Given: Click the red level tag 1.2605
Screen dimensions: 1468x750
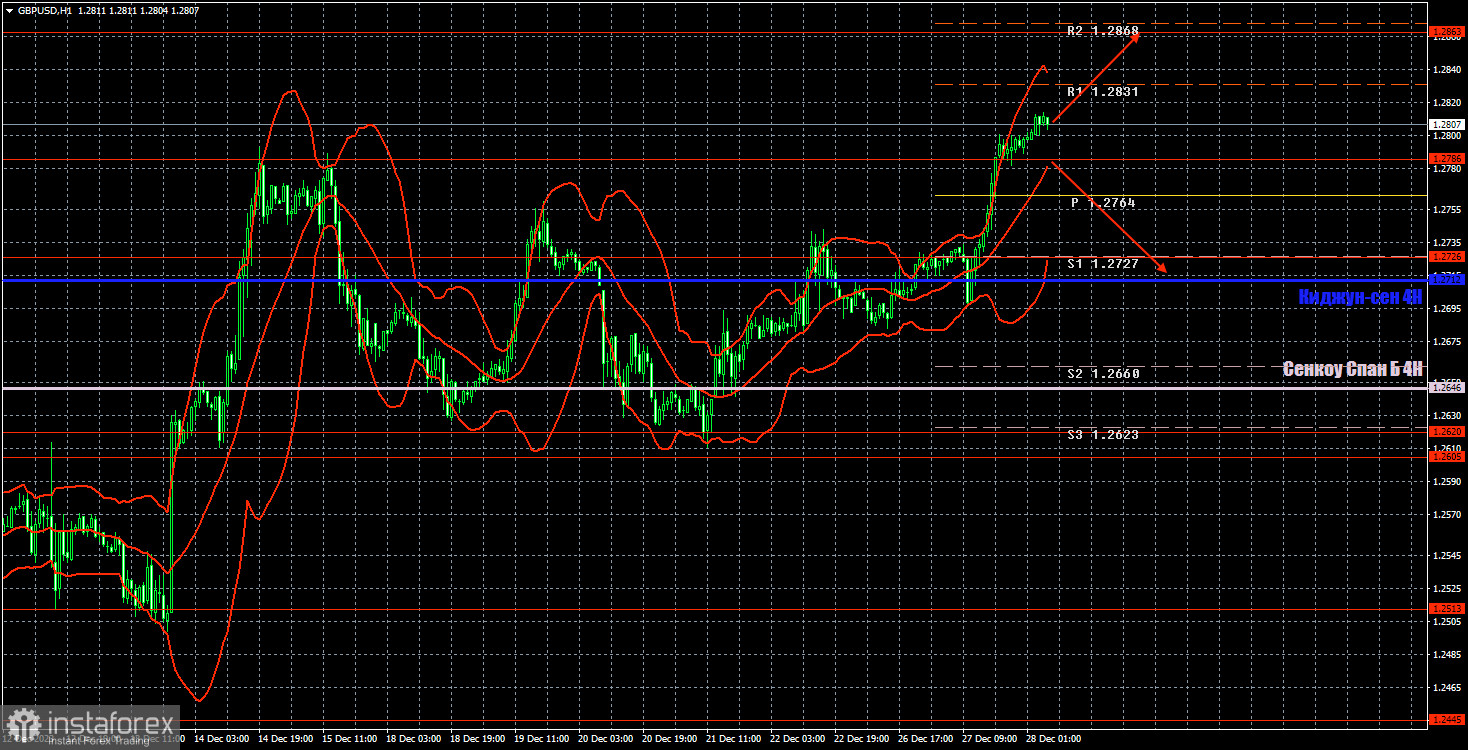Looking at the screenshot, I should 1448,456.
